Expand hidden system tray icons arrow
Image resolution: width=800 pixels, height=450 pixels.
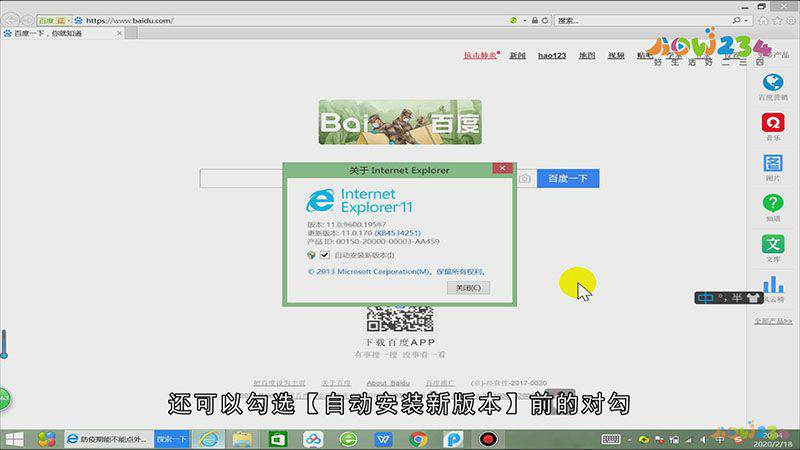tap(629, 440)
